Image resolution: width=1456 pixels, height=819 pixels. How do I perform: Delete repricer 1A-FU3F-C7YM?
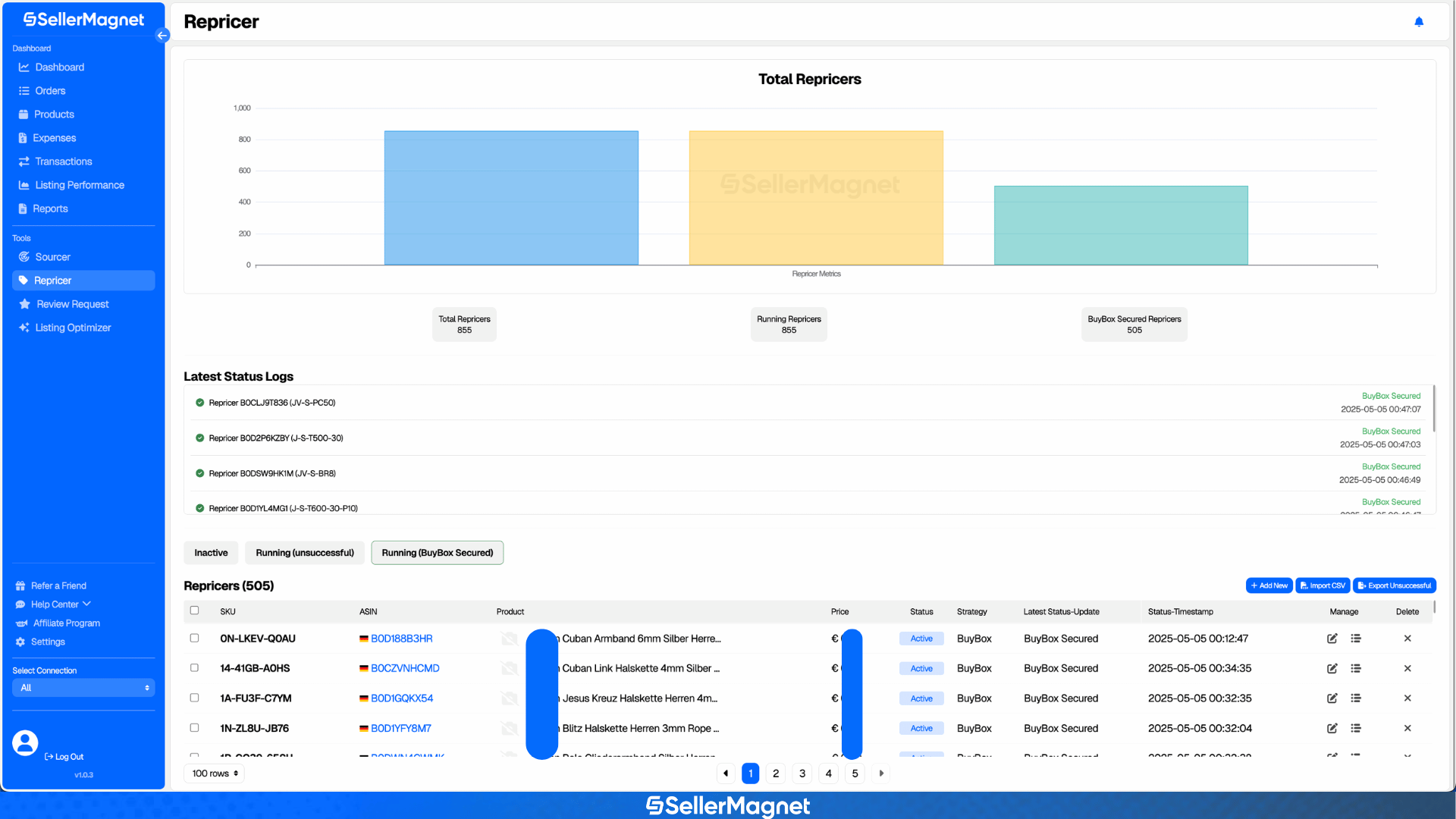1407,698
